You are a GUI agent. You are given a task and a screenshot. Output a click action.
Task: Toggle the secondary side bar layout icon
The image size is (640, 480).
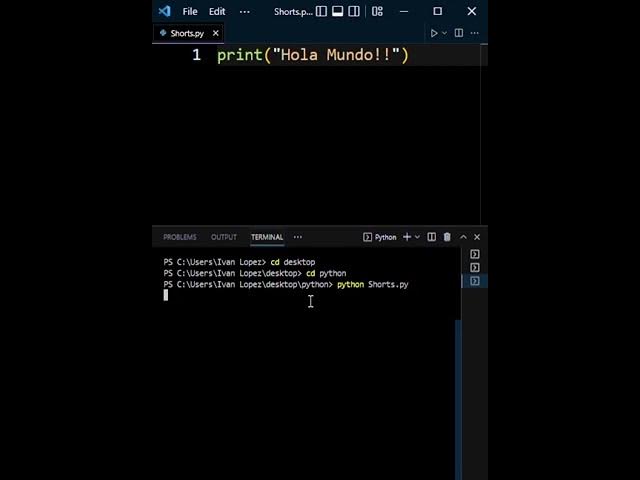coord(354,11)
